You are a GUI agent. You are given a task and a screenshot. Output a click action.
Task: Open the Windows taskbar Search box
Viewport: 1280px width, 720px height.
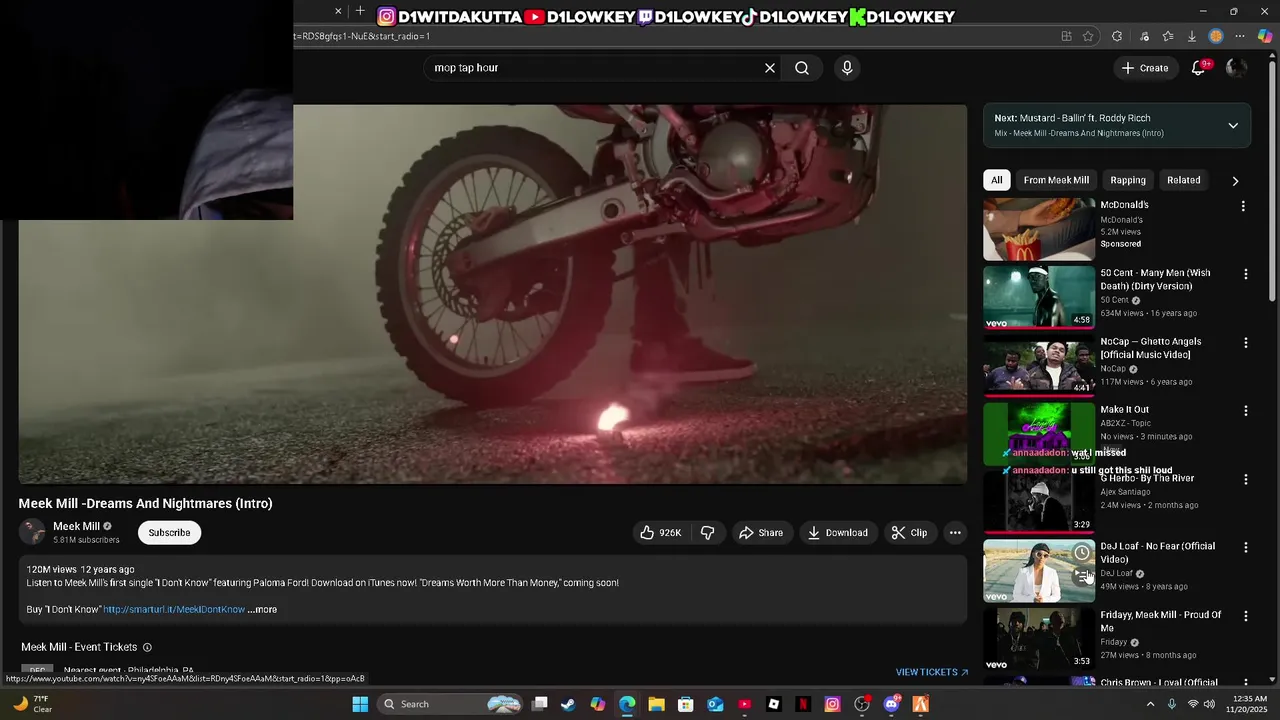[x=450, y=704]
